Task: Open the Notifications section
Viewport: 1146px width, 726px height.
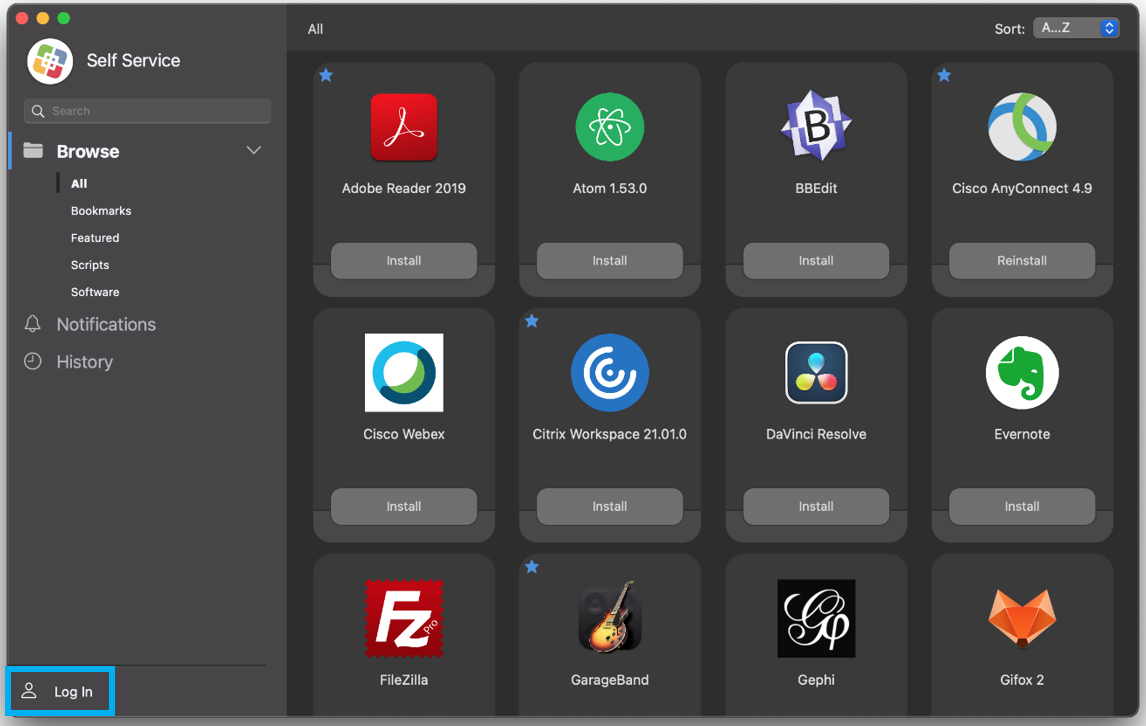Action: click(x=106, y=324)
